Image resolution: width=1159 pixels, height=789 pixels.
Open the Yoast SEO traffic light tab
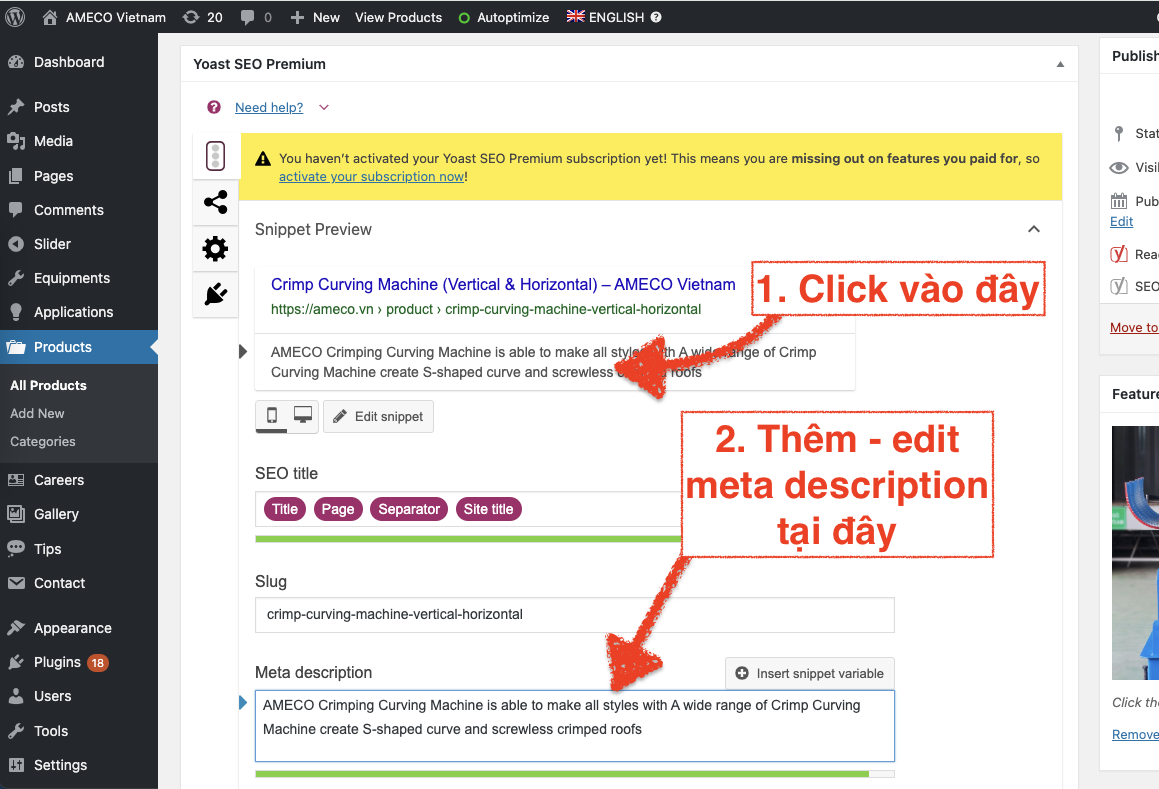coord(215,156)
